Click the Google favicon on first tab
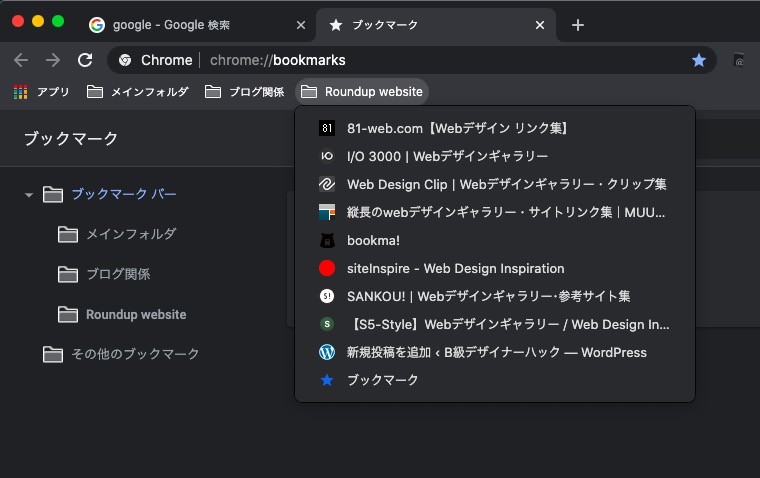Screen dimensions: 760x478 97,25
